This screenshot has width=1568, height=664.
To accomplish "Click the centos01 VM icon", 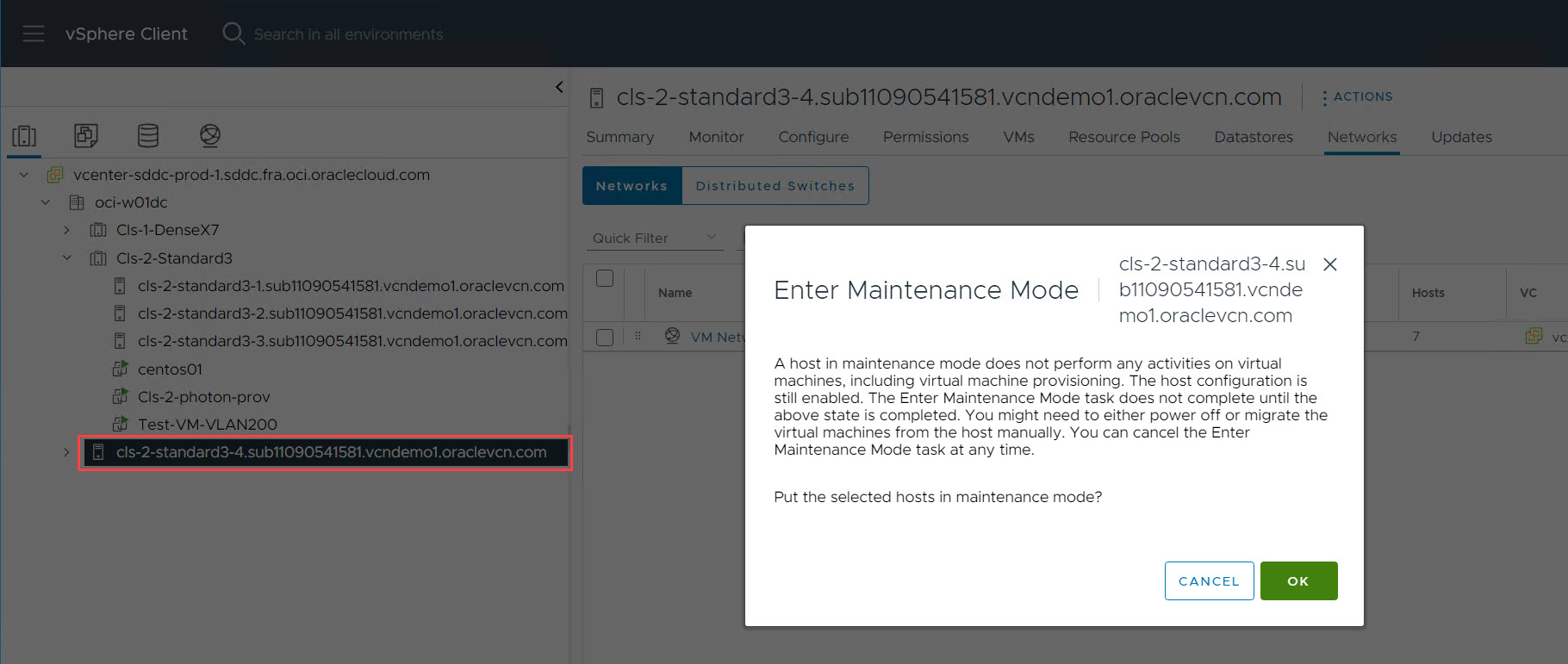I will click(x=120, y=369).
